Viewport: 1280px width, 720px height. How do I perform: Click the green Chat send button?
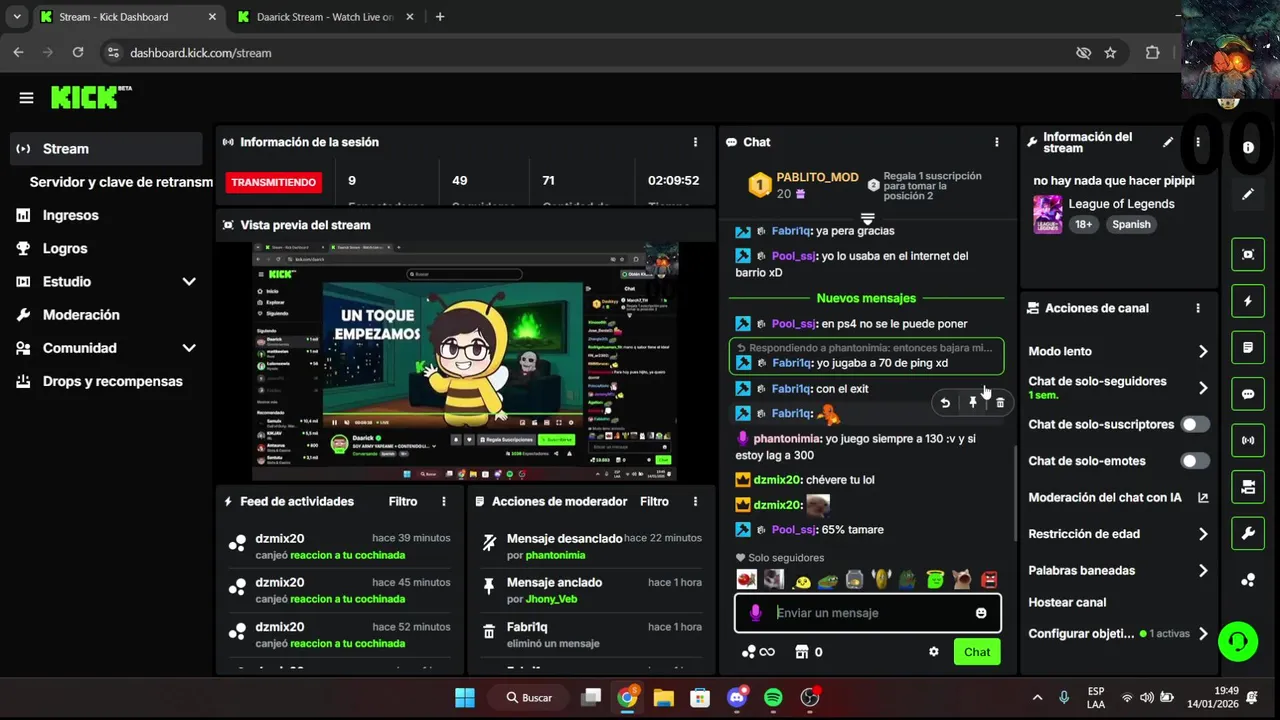977,652
